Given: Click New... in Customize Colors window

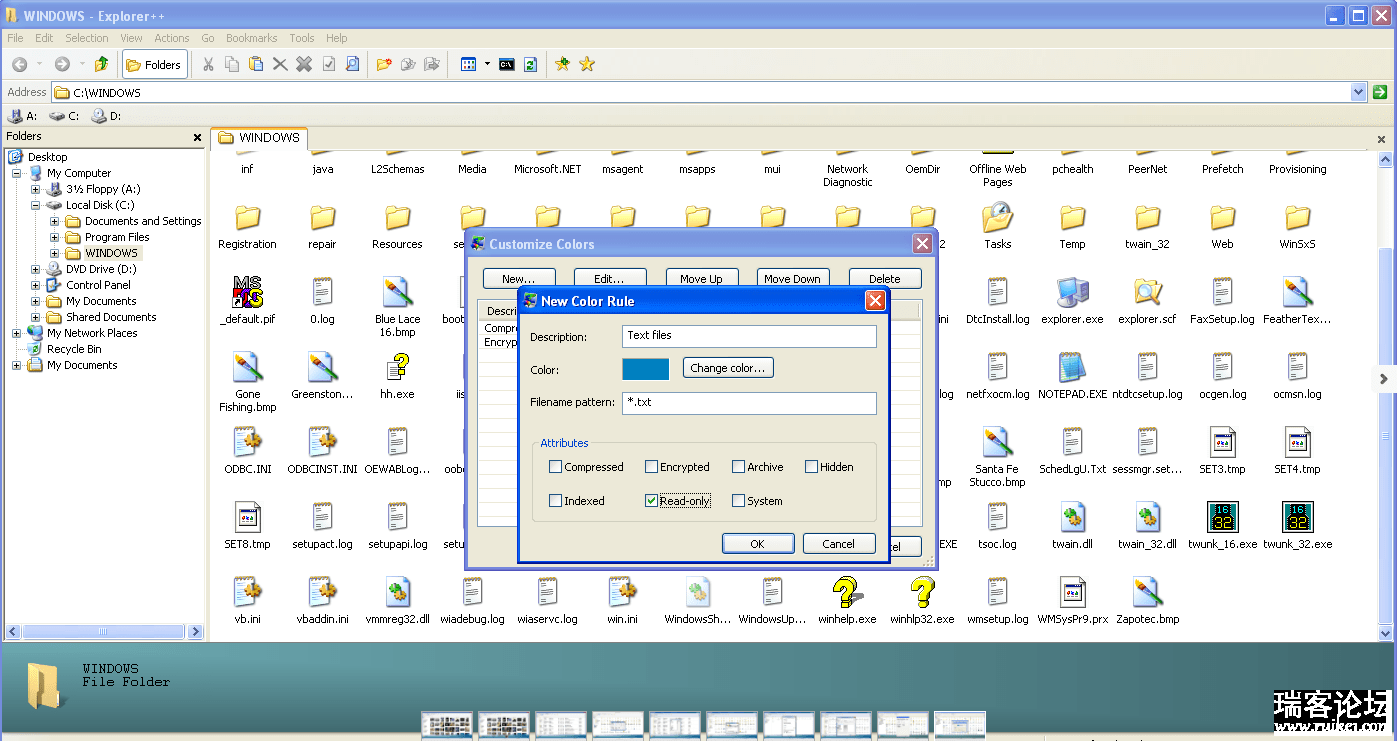Looking at the screenshot, I should pyautogui.click(x=519, y=279).
